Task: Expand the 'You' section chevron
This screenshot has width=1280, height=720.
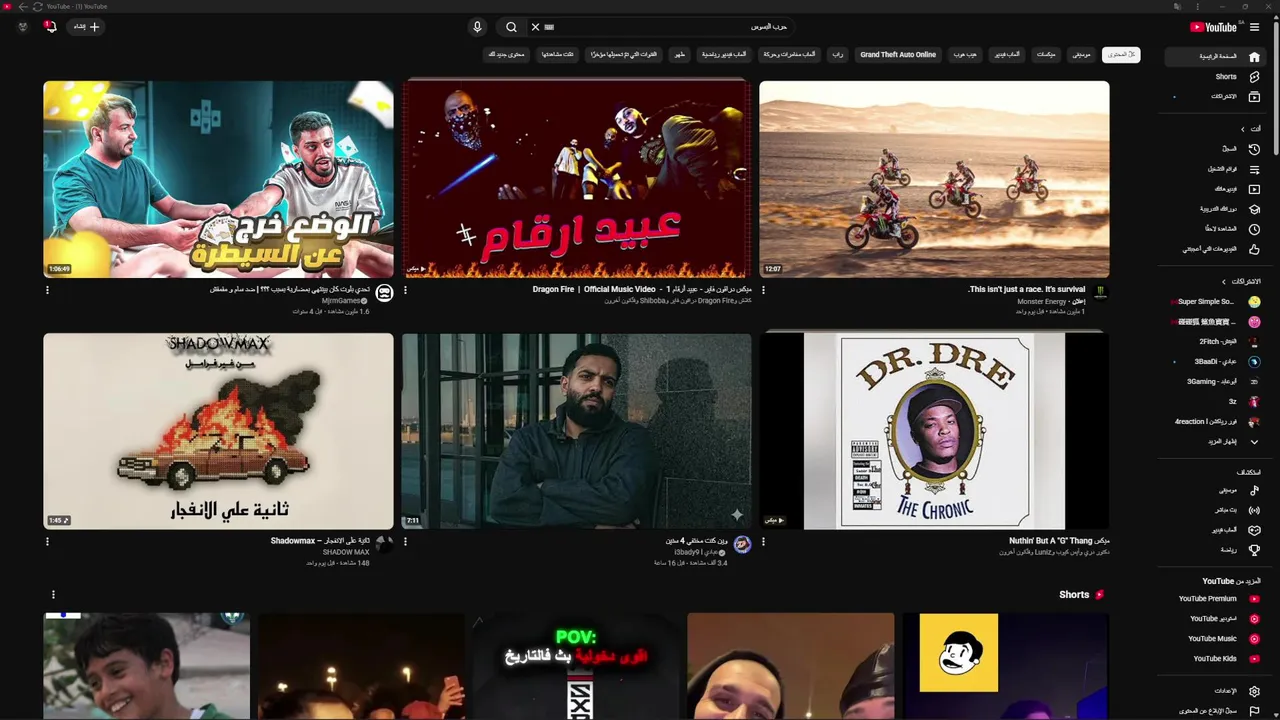Action: [x=1242, y=129]
